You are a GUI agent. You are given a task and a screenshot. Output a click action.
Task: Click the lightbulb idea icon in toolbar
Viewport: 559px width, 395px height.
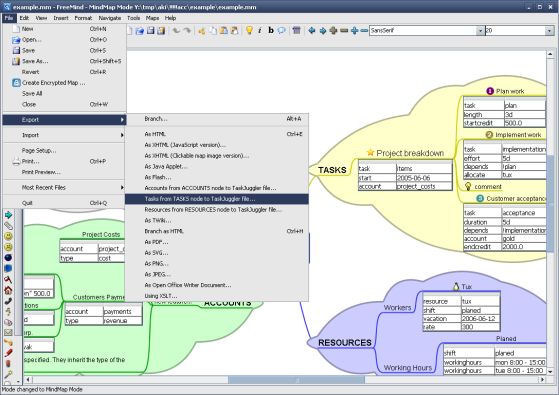249,30
